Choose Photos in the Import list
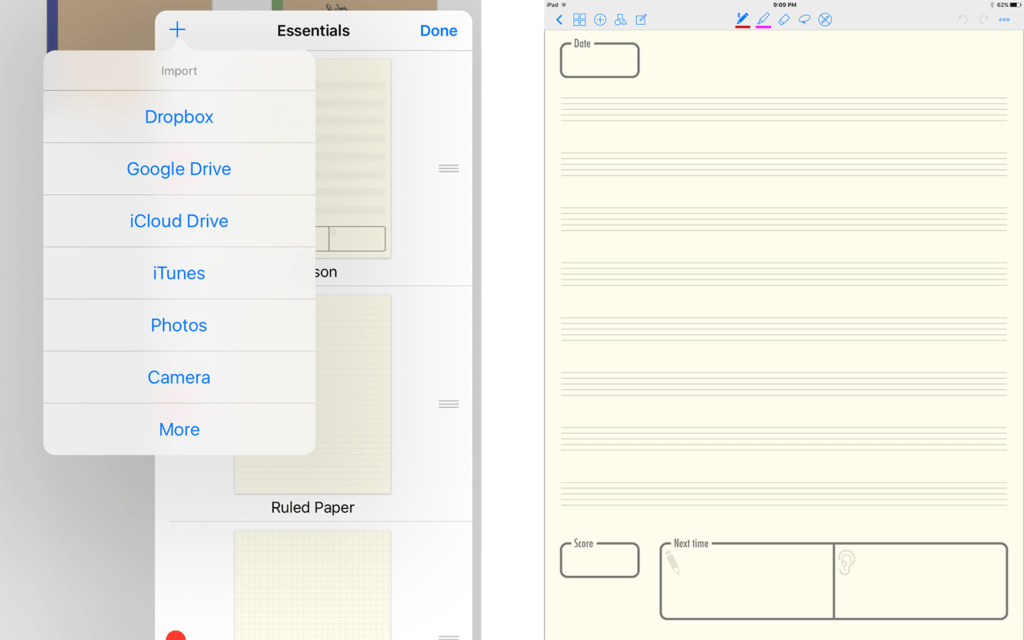 (x=179, y=325)
